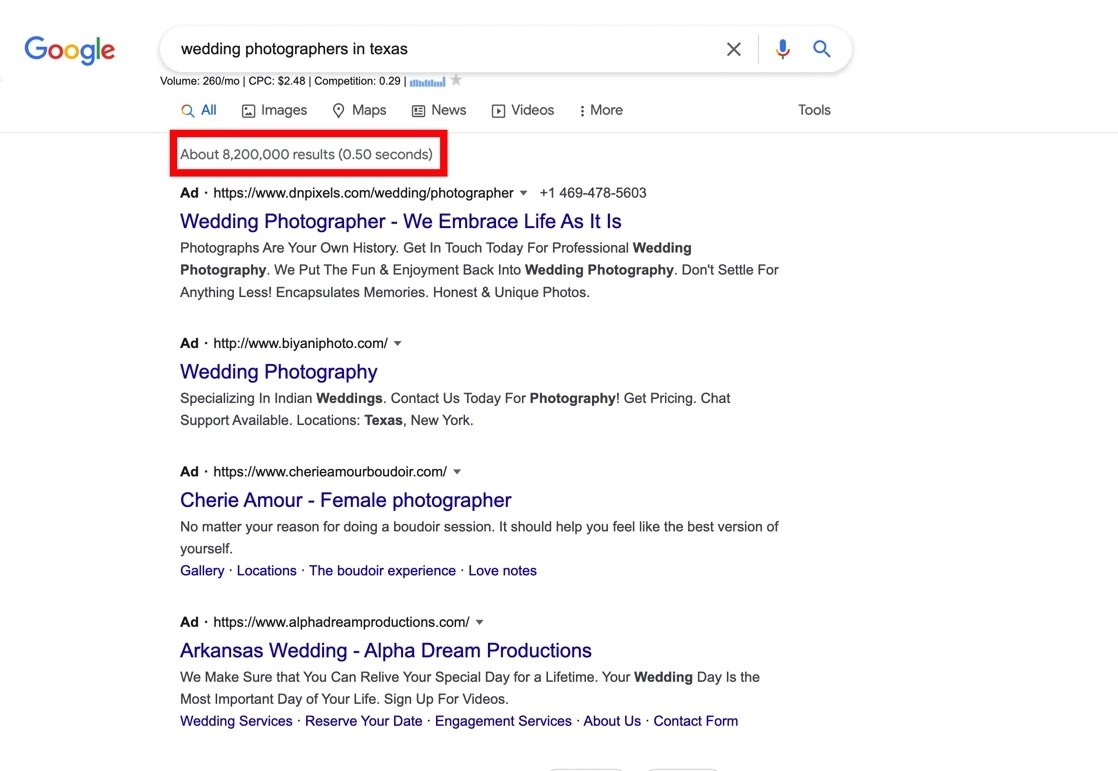Click the http://www.biyaniphoto.com/ URL text

click(301, 344)
